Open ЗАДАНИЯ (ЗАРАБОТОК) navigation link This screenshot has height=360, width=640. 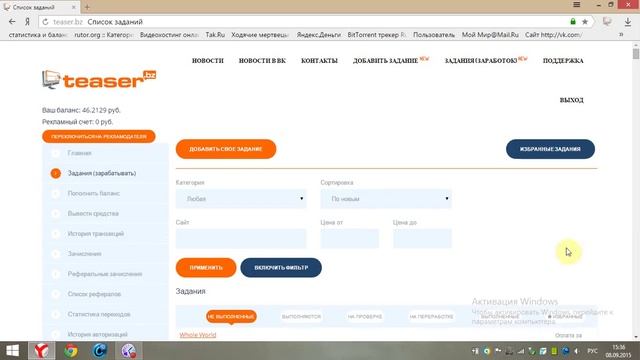click(x=481, y=60)
